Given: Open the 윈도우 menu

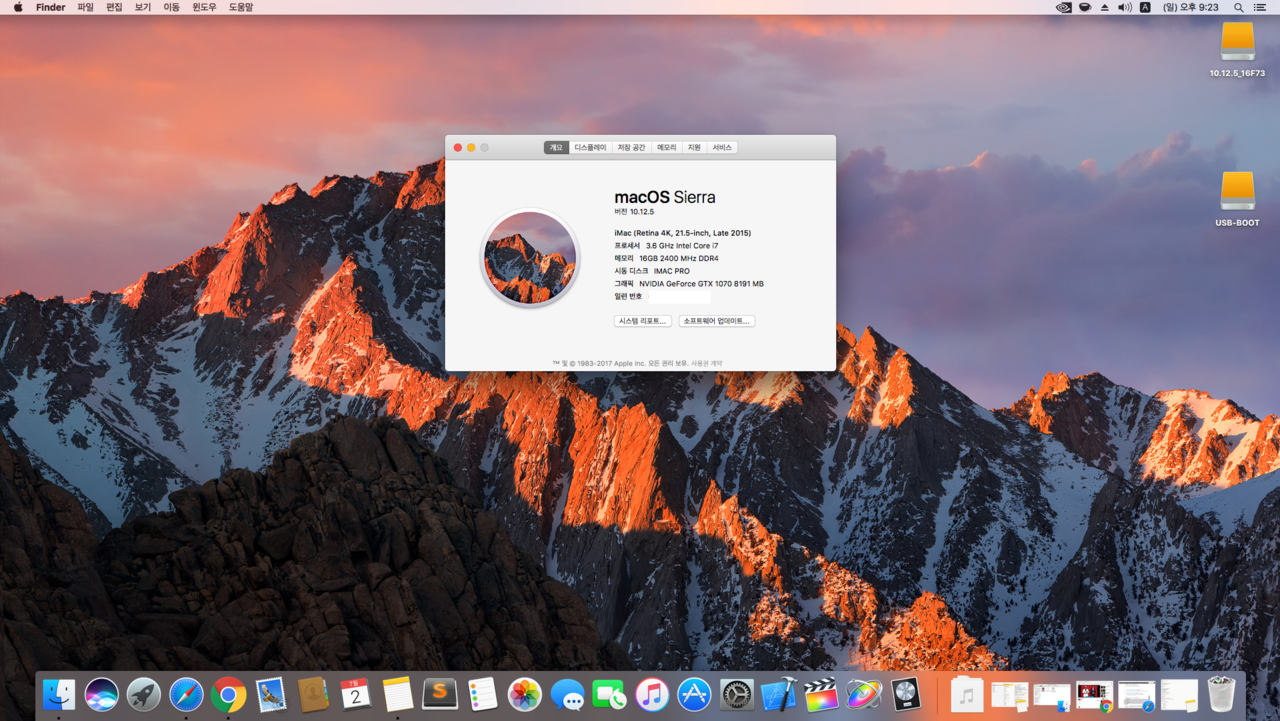Looking at the screenshot, I should (204, 7).
